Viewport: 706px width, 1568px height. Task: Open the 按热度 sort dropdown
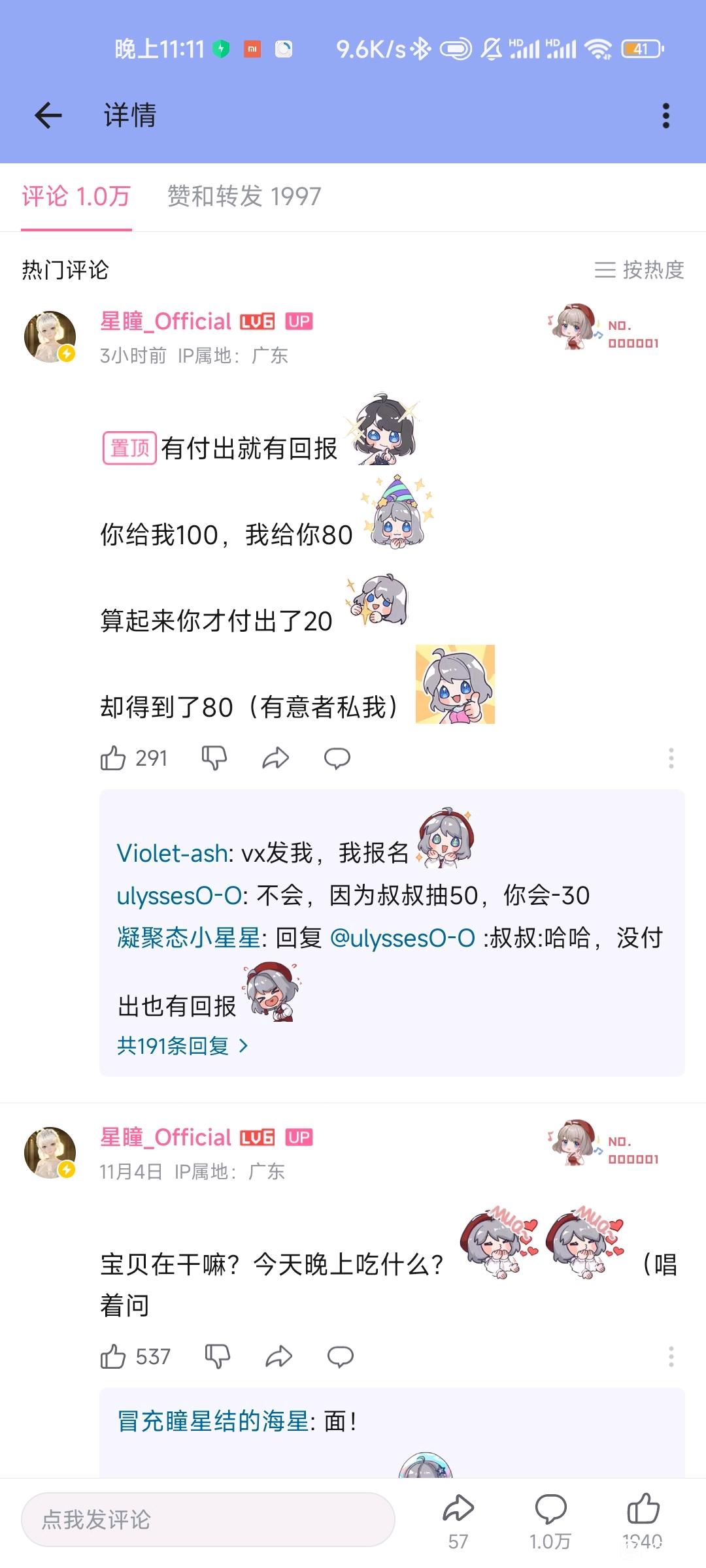(639, 269)
